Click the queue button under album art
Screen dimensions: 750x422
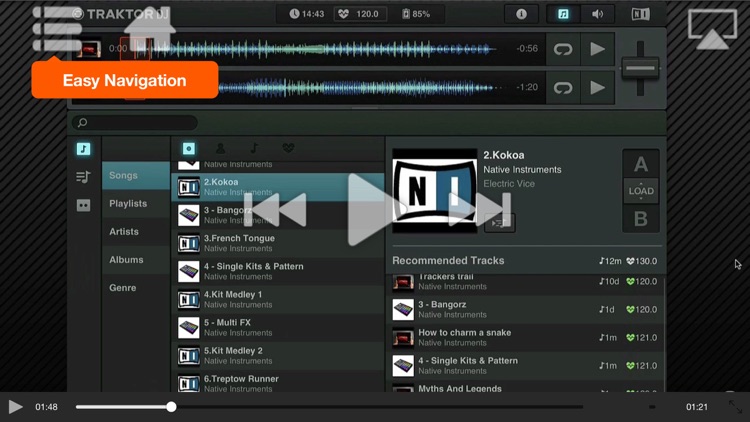pos(500,222)
